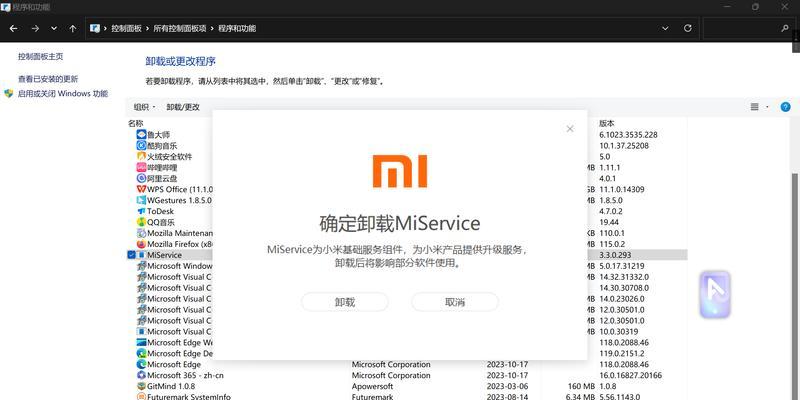Select QQ音乐 program icon

tap(141, 222)
